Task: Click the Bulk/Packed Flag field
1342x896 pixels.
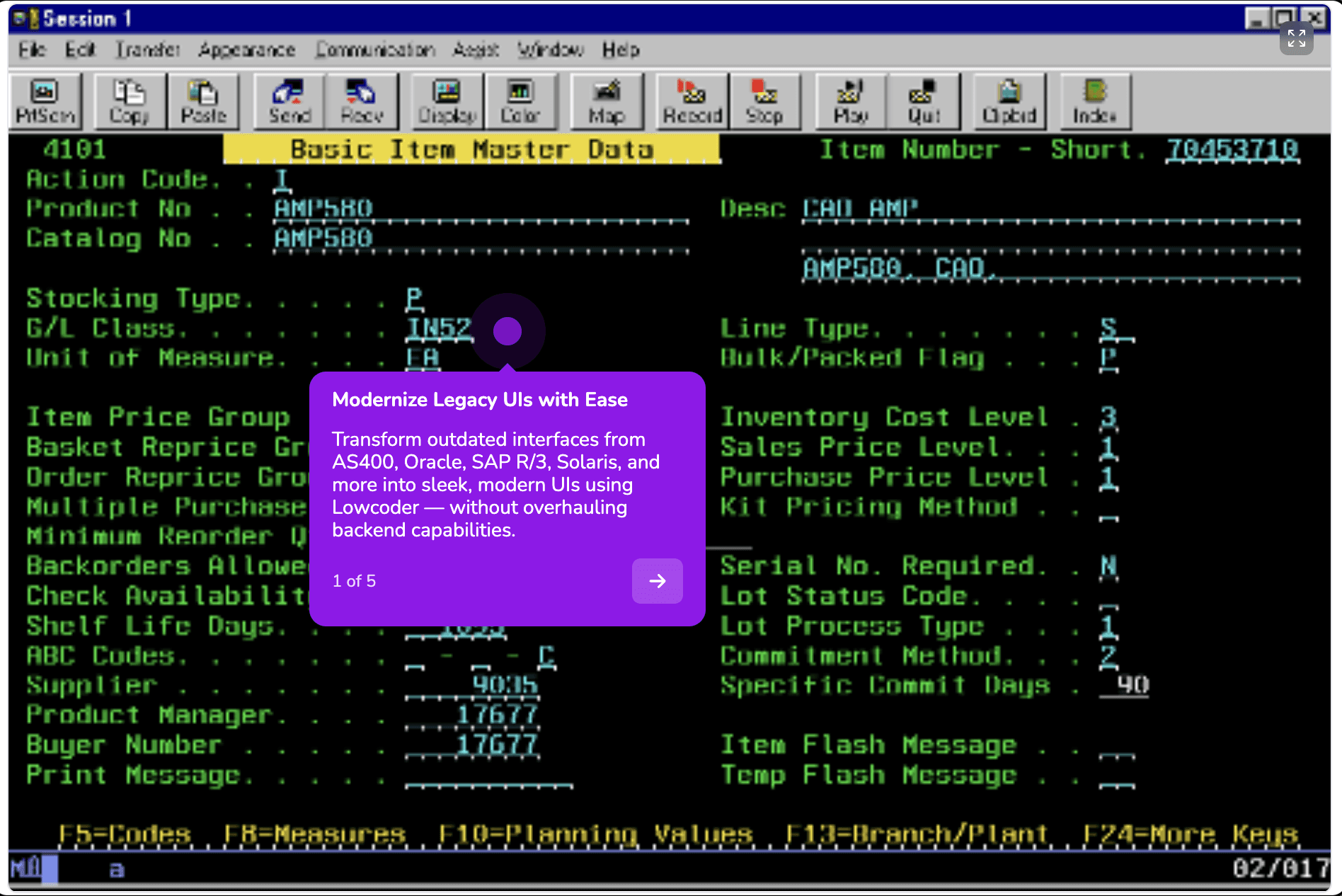Action: [x=1109, y=358]
